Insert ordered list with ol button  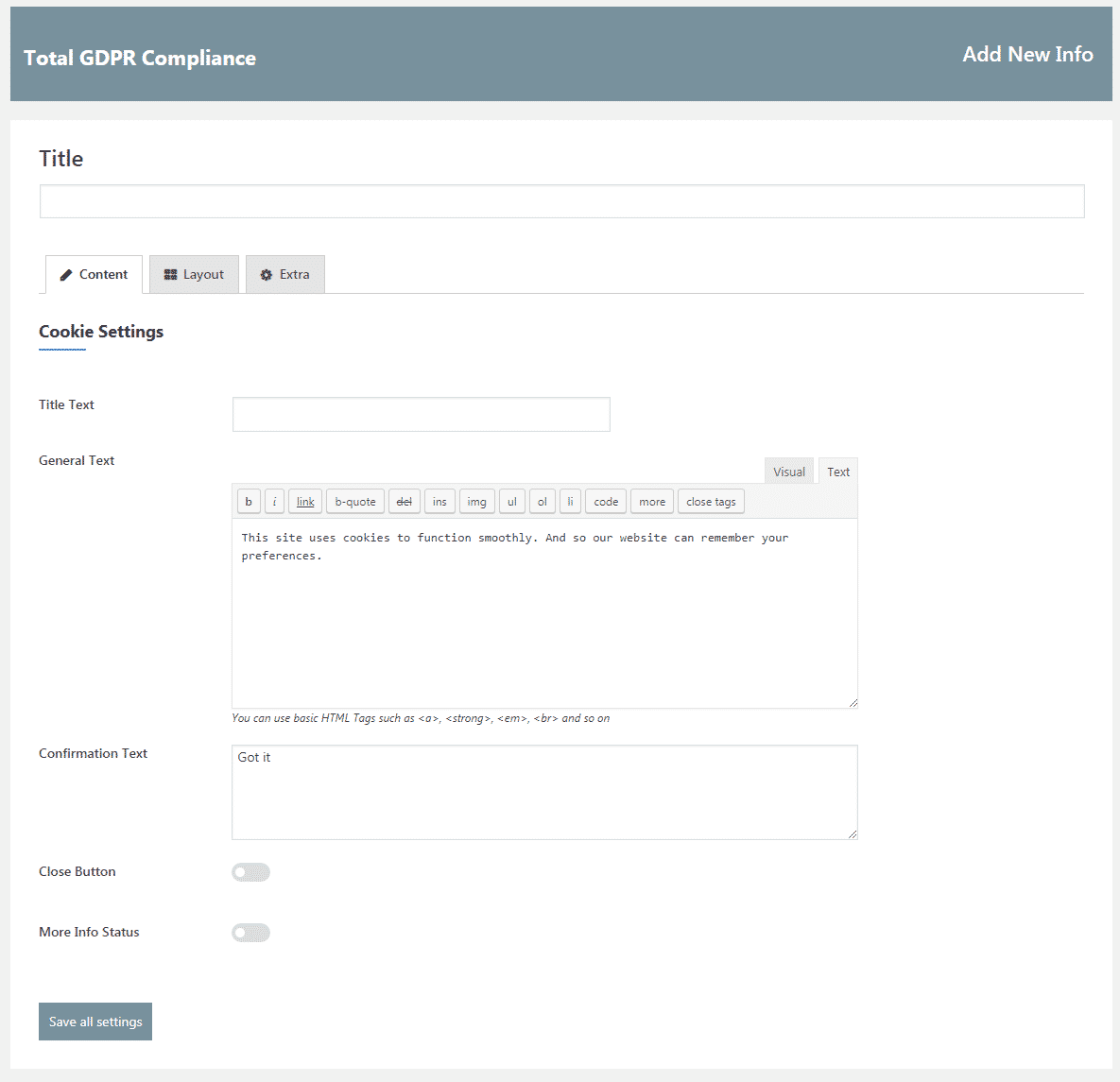(543, 502)
